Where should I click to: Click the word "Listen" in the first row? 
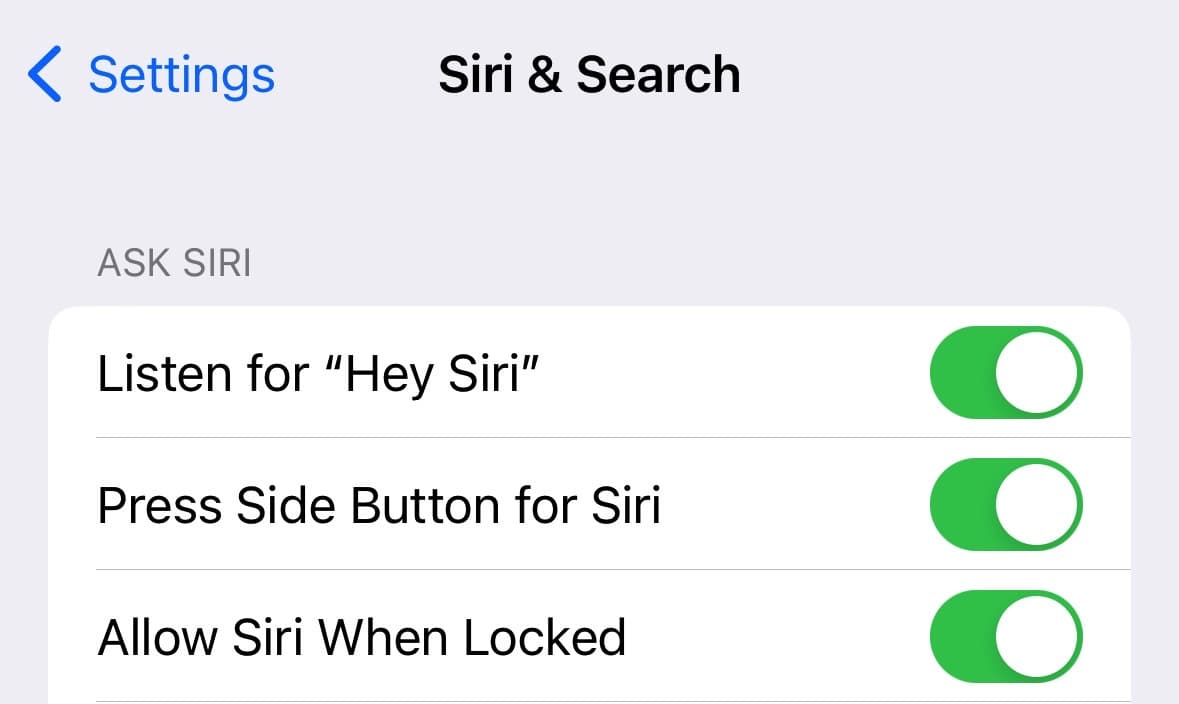tap(149, 373)
